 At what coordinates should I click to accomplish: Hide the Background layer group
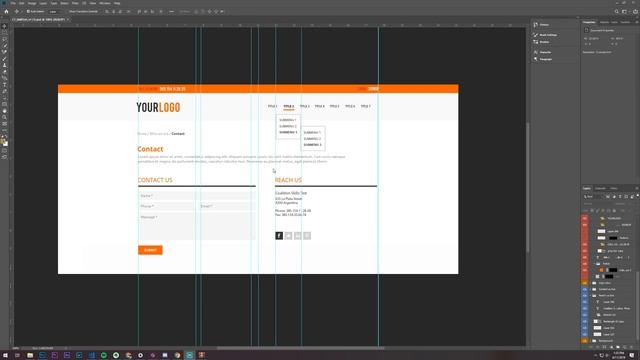pyautogui.click(x=585, y=340)
